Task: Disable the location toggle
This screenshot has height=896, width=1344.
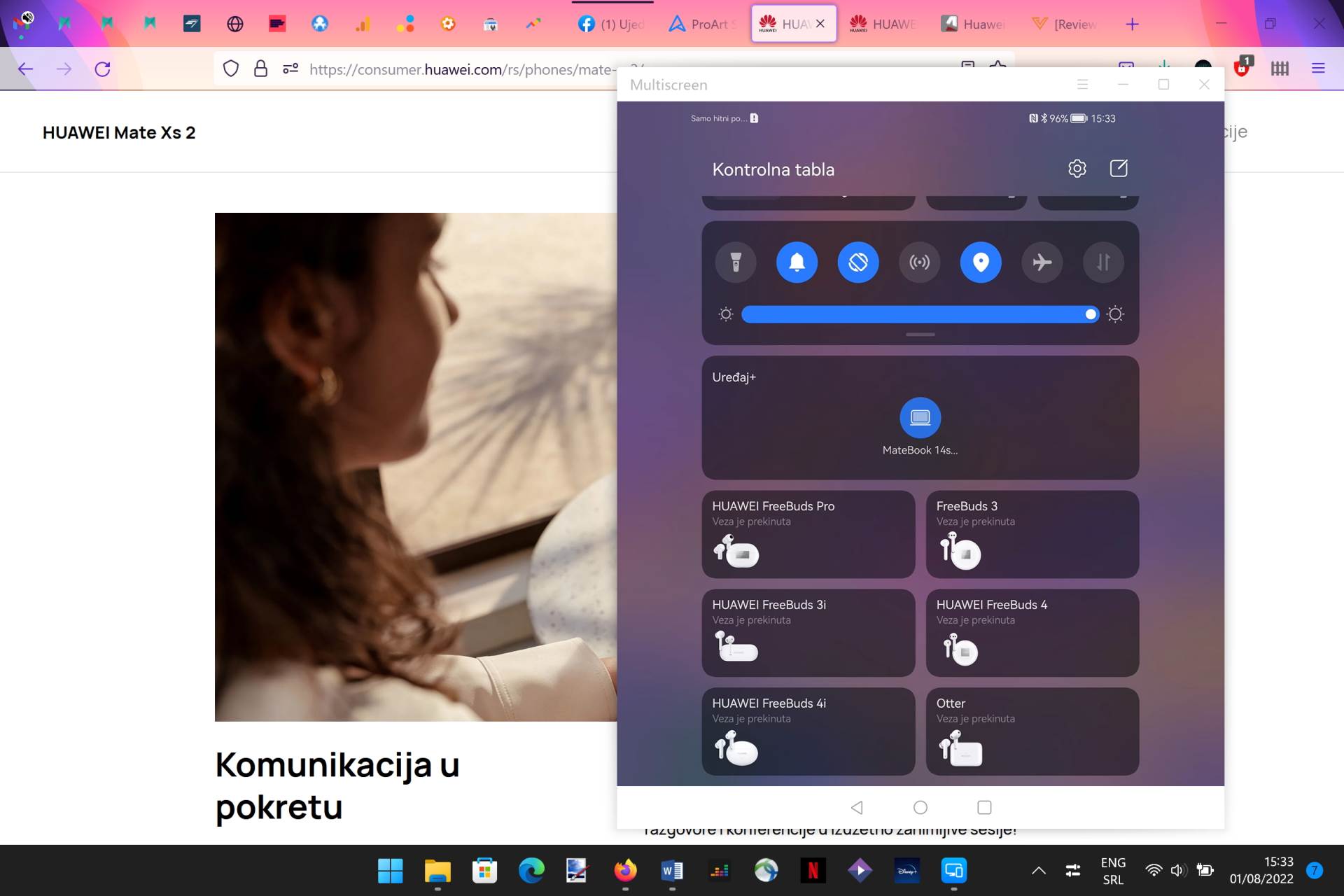Action: point(981,262)
